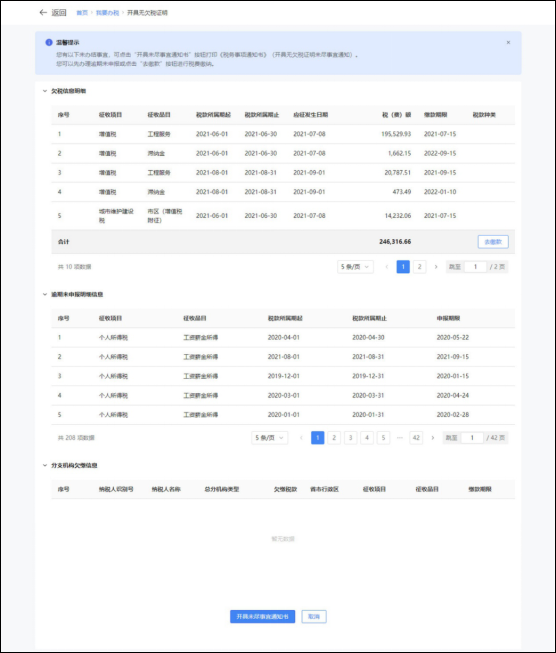Next page arrow in overdue filings pagination
556x653 pixels.
click(433, 438)
